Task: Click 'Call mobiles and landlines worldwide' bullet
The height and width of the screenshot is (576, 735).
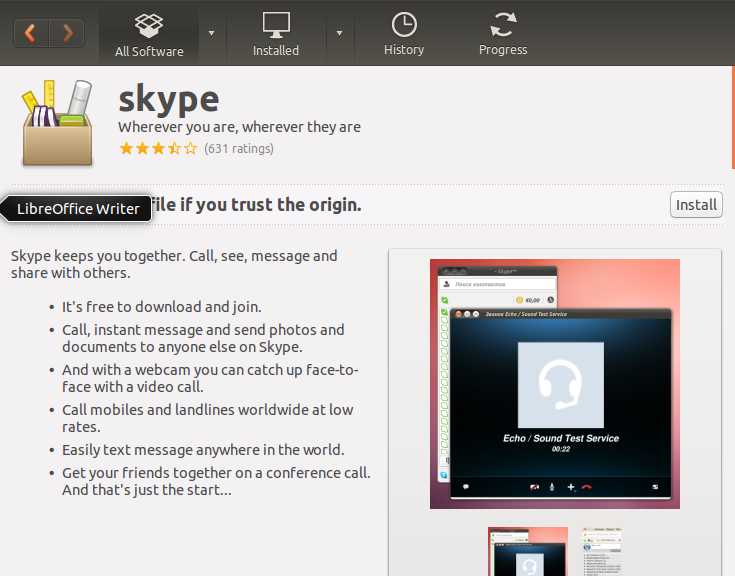Action: coord(208,418)
